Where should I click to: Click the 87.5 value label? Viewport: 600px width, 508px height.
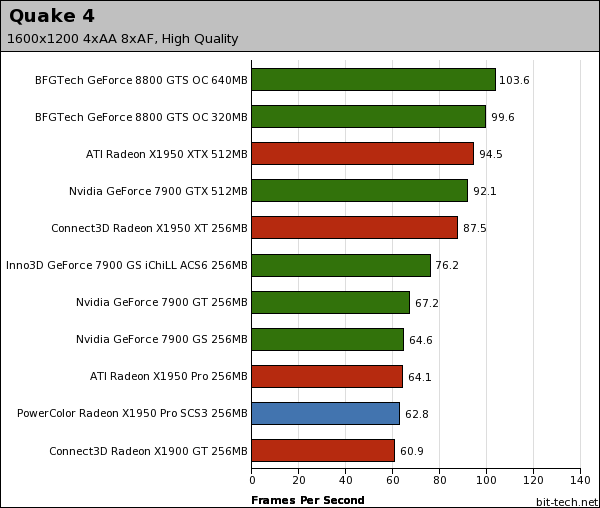(474, 228)
